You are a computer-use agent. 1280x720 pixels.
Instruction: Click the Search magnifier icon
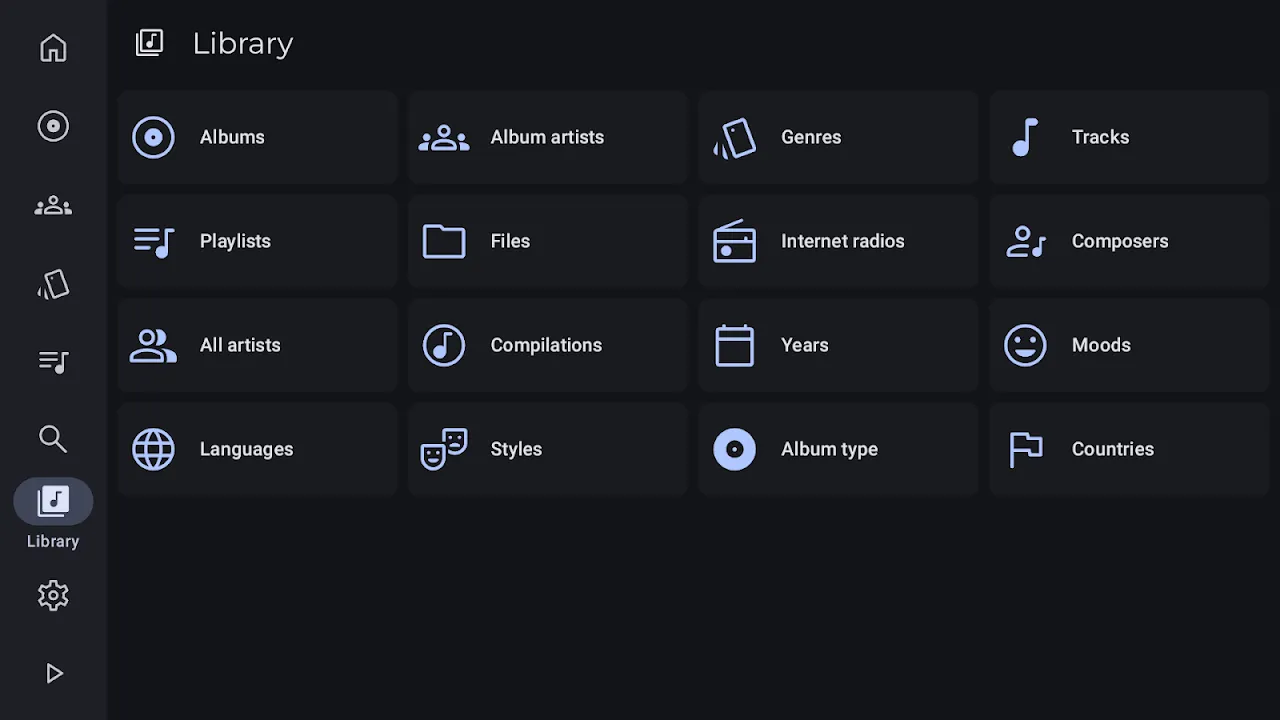53,439
